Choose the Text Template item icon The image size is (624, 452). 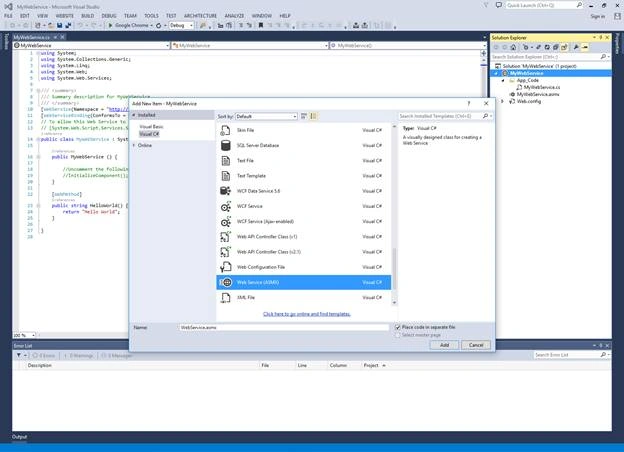(x=226, y=175)
